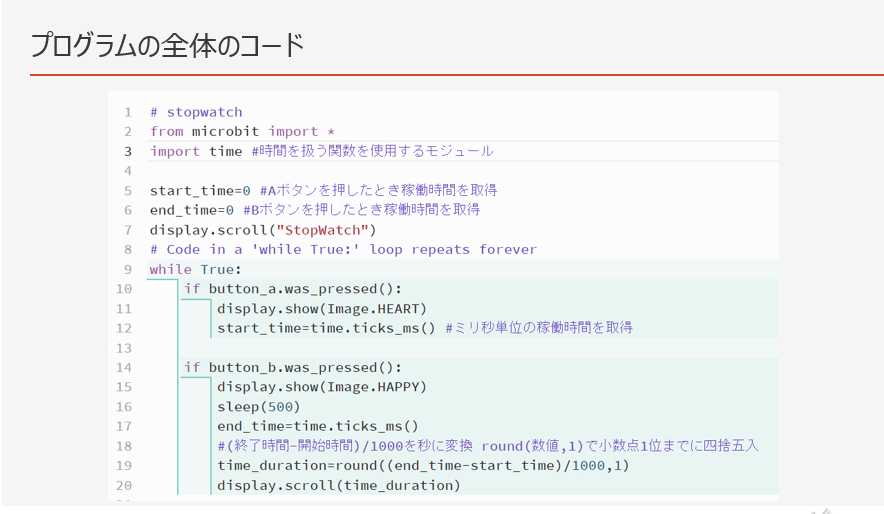The height and width of the screenshot is (514, 884).
Task: Click the comment #Aボタンを押したとき稼働時間を取得
Action: point(378,190)
